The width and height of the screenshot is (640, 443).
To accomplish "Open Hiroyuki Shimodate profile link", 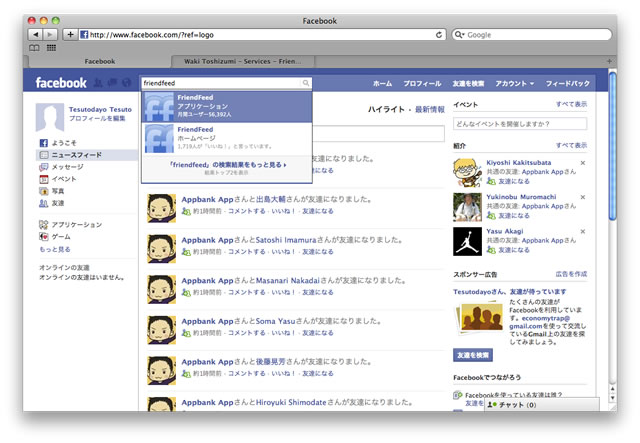I will coord(291,403).
